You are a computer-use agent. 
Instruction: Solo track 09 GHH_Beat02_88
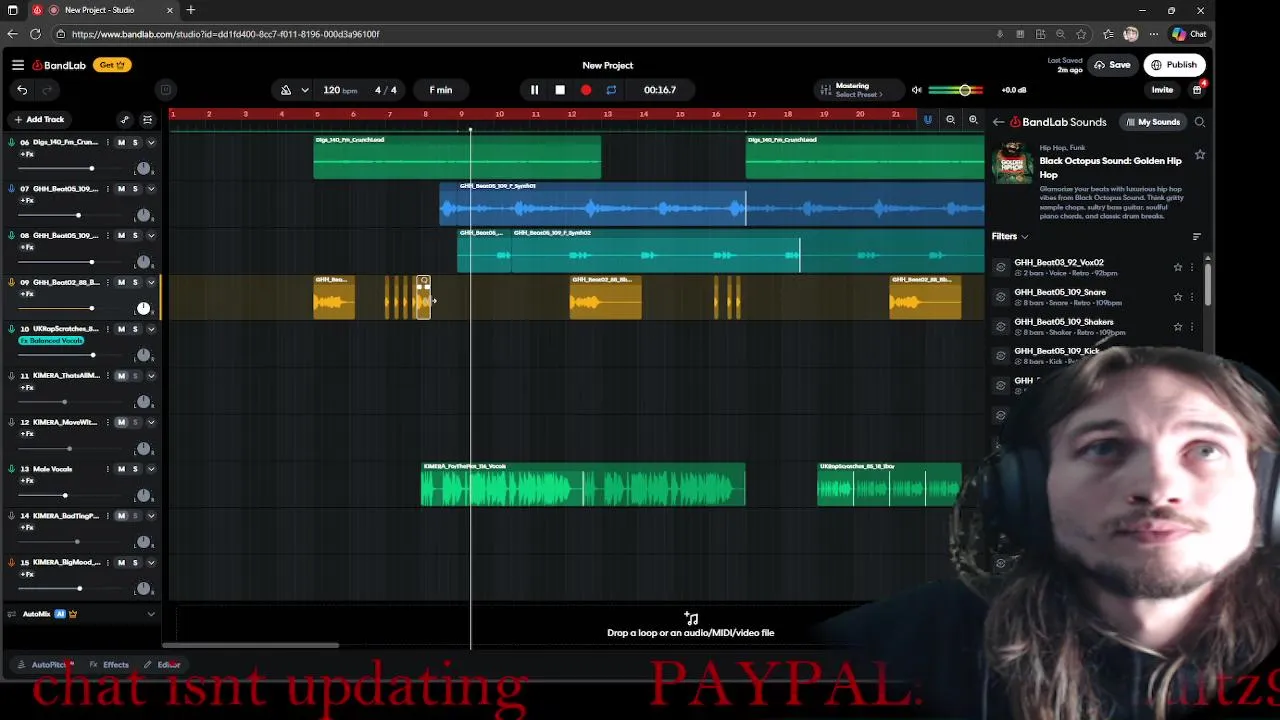click(136, 282)
